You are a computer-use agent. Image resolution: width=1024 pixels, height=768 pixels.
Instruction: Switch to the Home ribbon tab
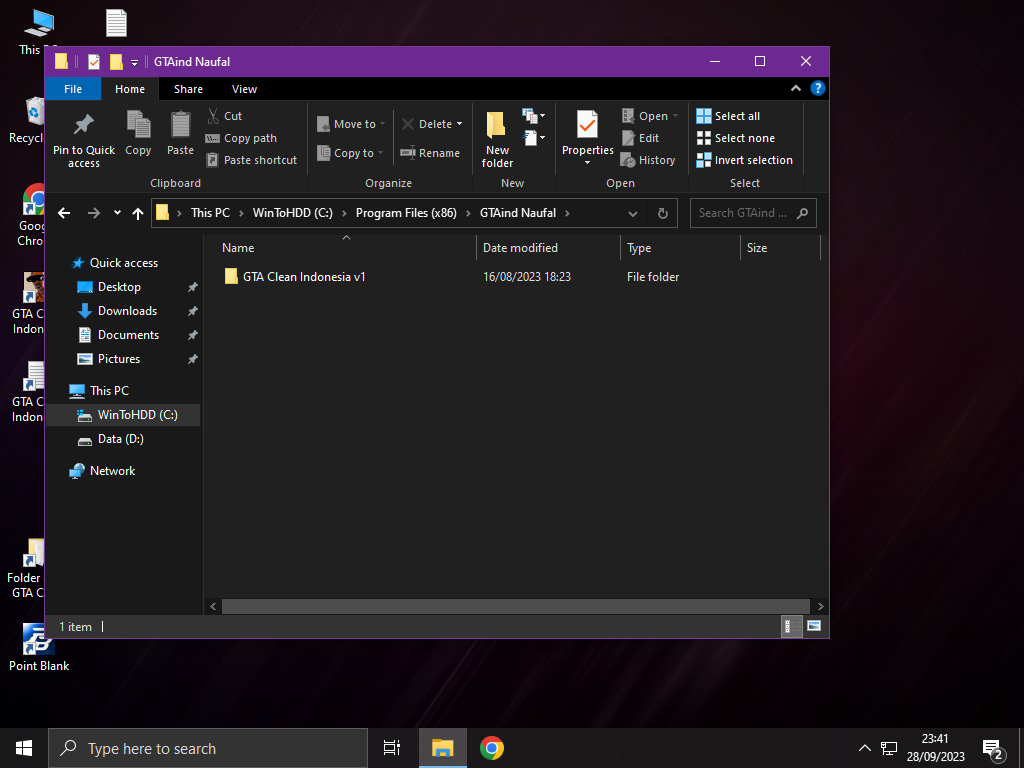[x=130, y=89]
